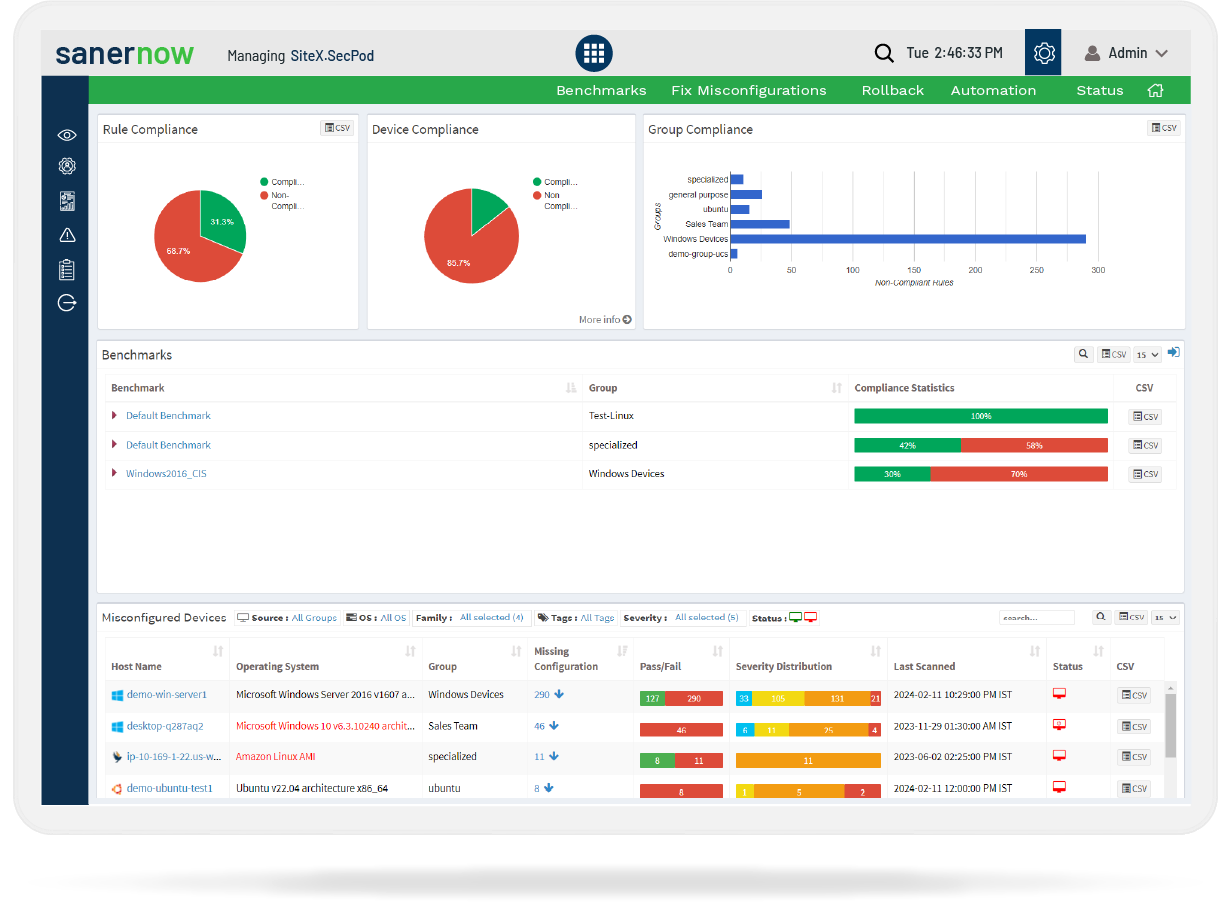Open the Severity filter dropdown
Image resolution: width=1231 pixels, height=903 pixels.
coord(706,618)
